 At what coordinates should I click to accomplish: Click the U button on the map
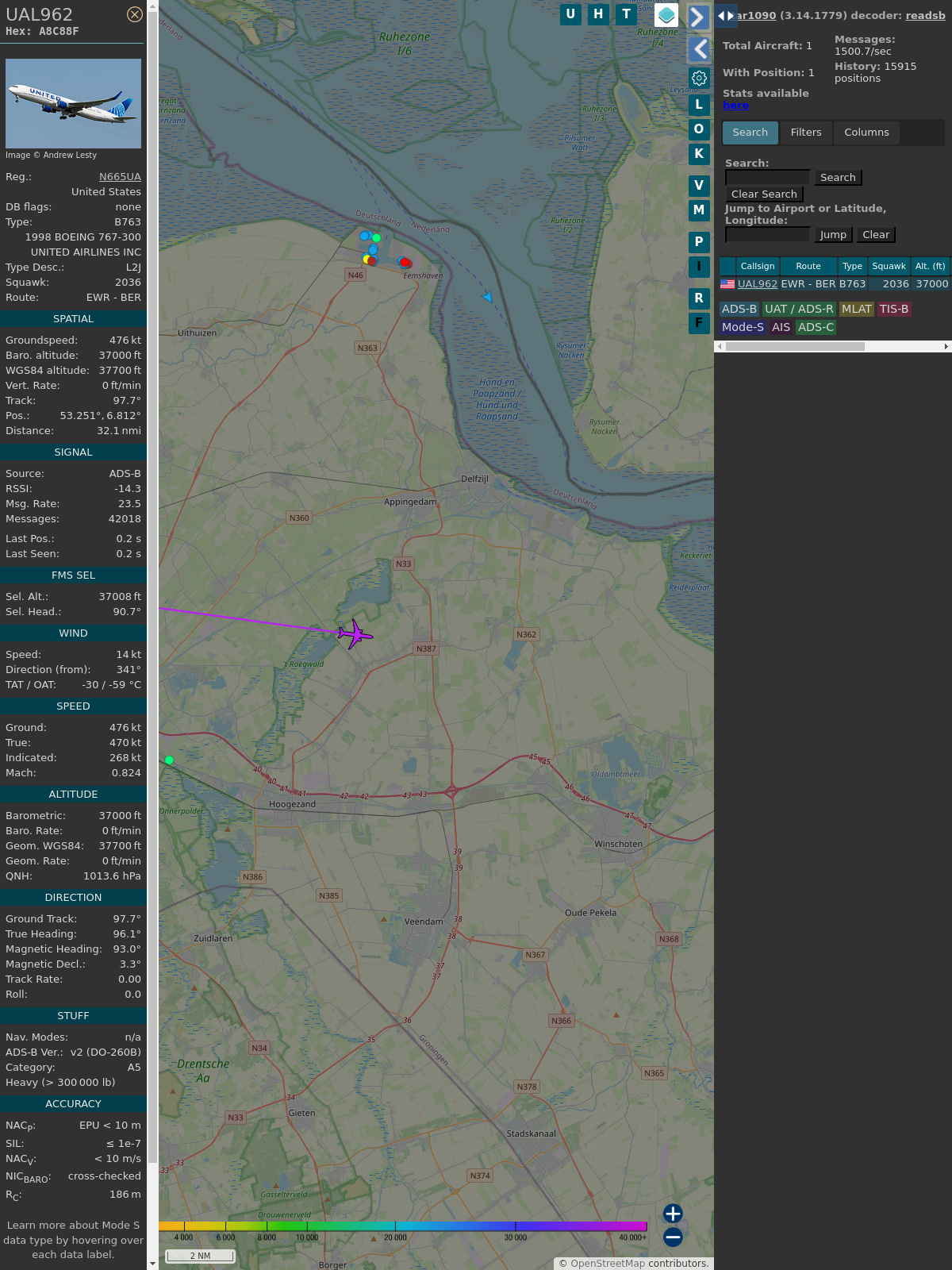point(570,14)
